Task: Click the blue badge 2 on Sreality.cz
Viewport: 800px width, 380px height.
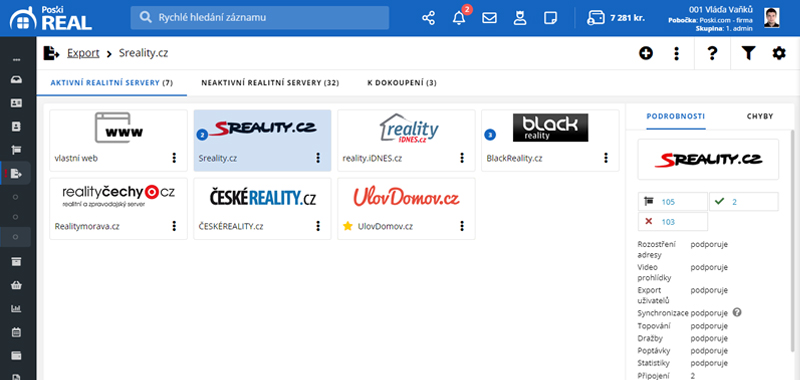Action: click(x=202, y=135)
